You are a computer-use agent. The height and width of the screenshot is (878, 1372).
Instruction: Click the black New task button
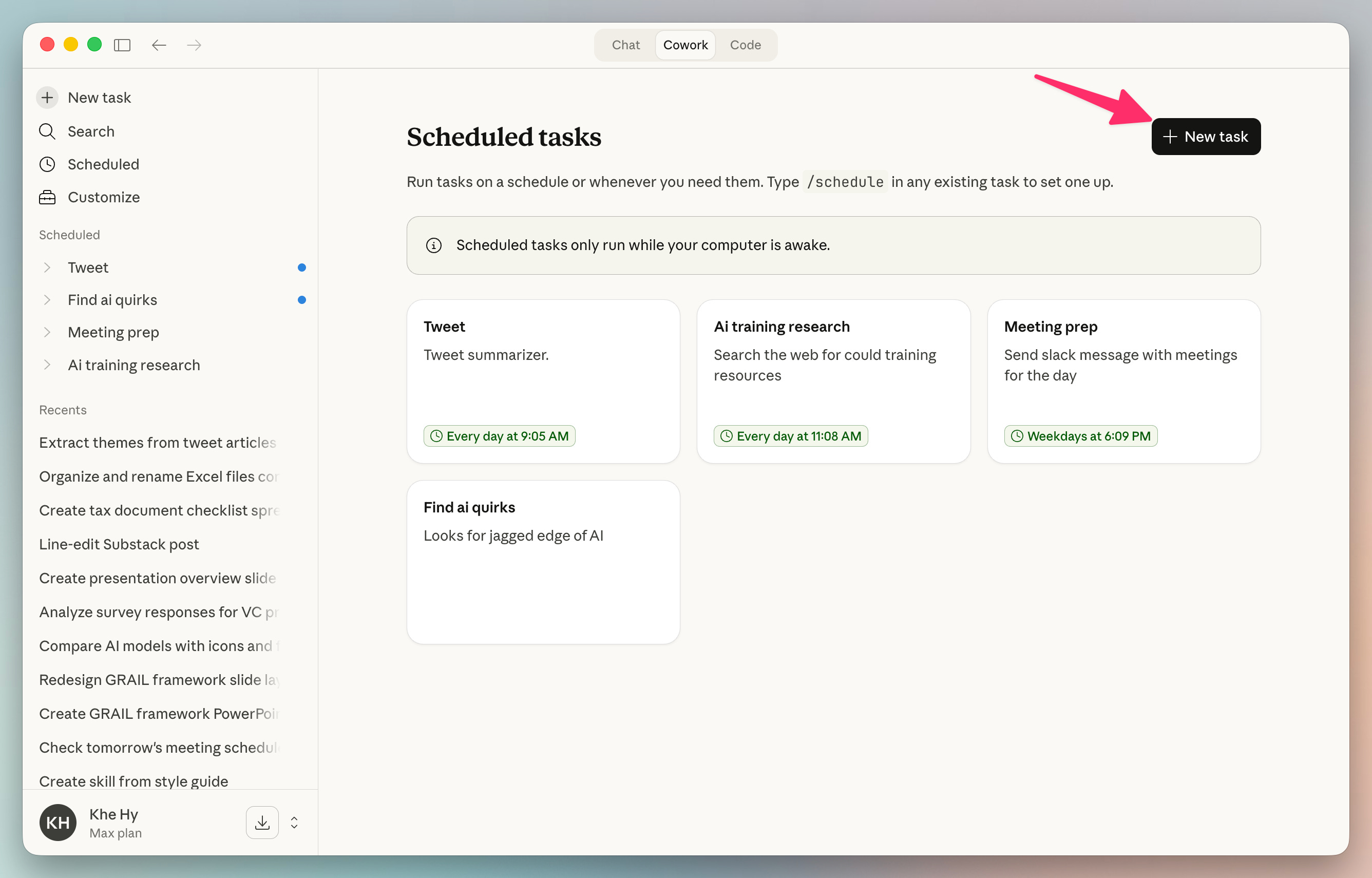[x=1206, y=136]
